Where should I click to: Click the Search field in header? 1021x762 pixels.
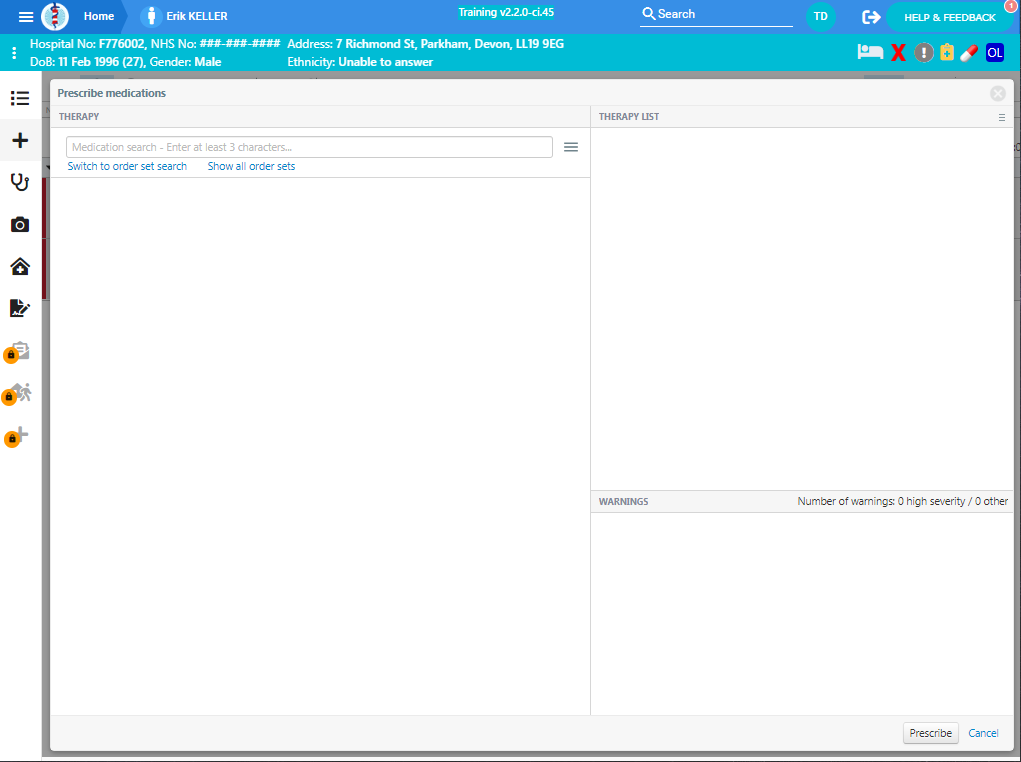(716, 14)
